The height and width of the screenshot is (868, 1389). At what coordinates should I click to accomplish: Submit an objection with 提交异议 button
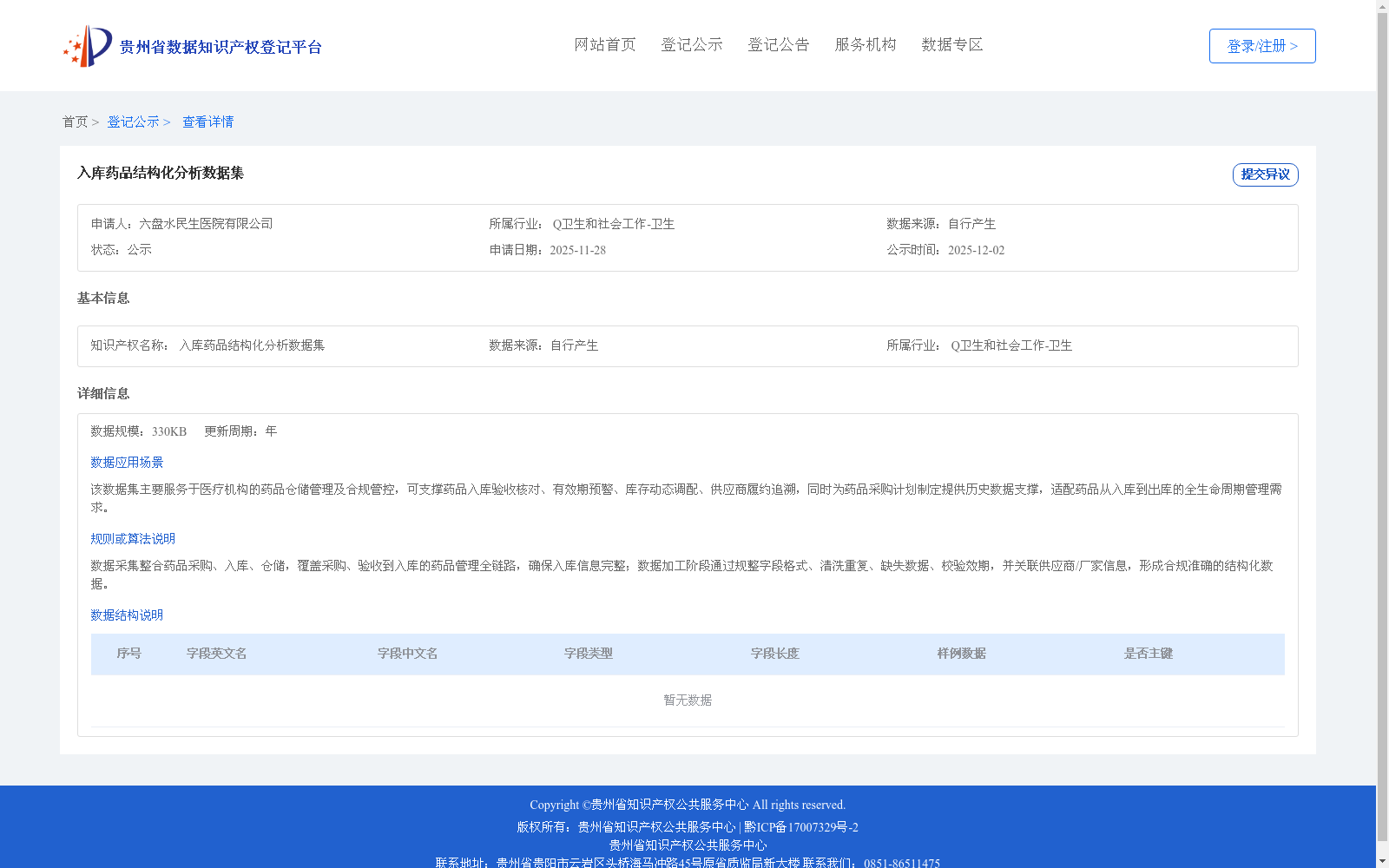tap(1266, 174)
